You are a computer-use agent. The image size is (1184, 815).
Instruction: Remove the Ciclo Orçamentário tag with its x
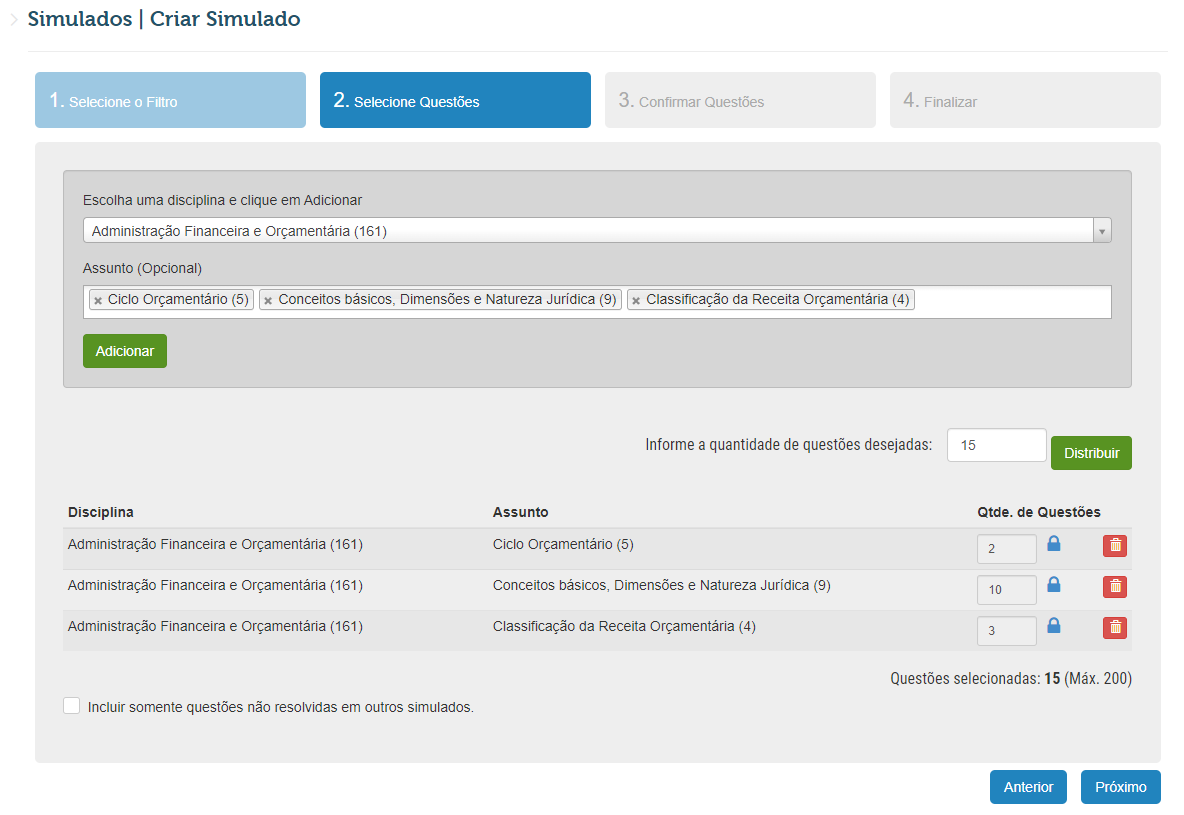coord(97,298)
